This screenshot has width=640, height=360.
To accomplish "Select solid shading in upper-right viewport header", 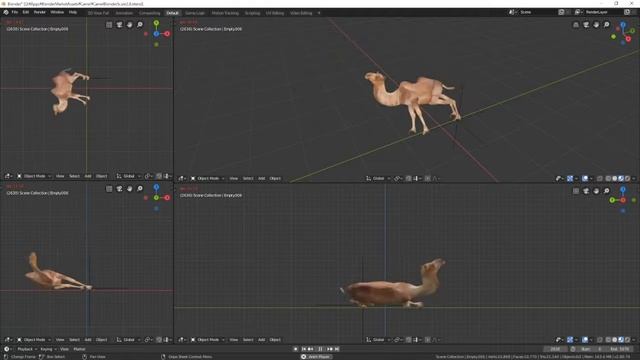I will [x=615, y=178].
